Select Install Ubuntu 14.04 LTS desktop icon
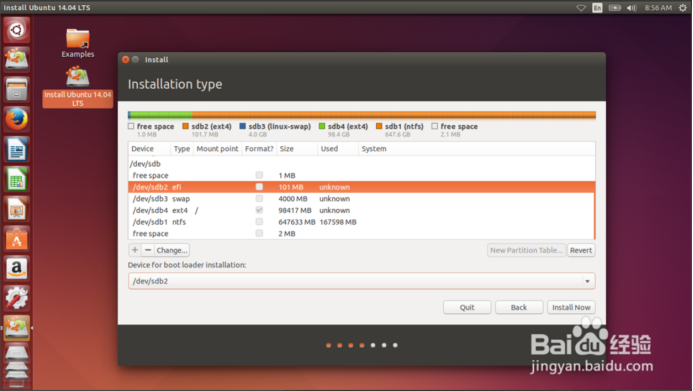Viewport: 693px width, 391px height. click(x=78, y=87)
